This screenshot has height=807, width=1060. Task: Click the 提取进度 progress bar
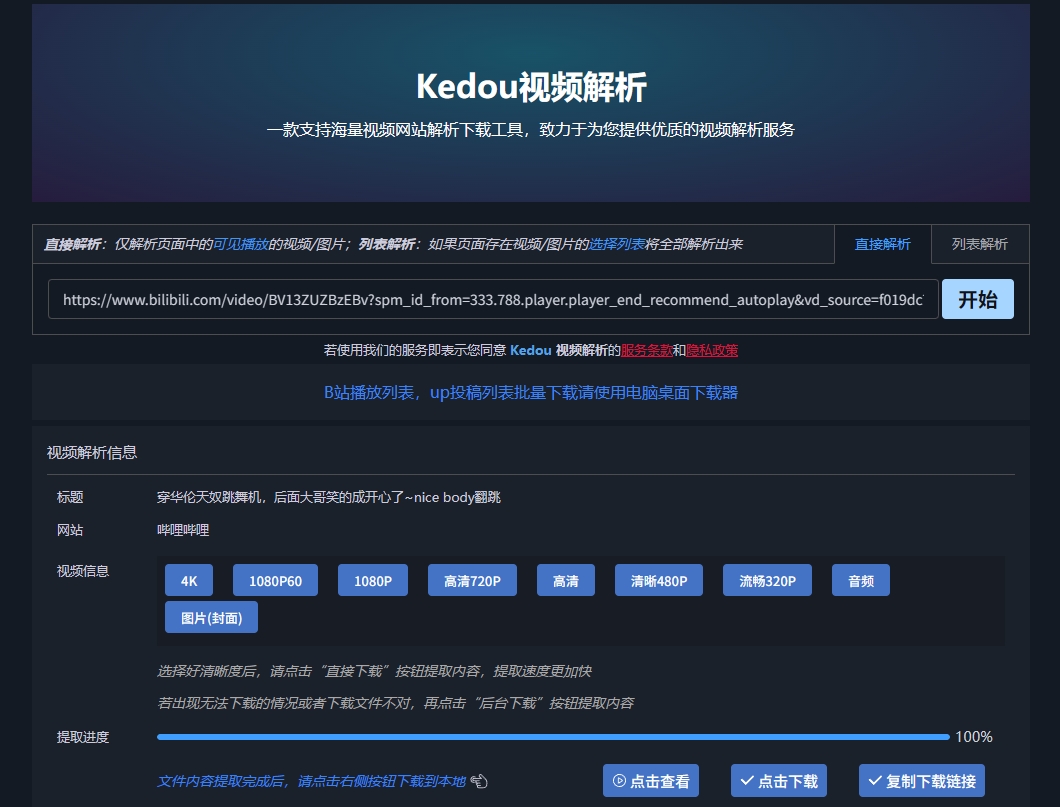[552, 737]
